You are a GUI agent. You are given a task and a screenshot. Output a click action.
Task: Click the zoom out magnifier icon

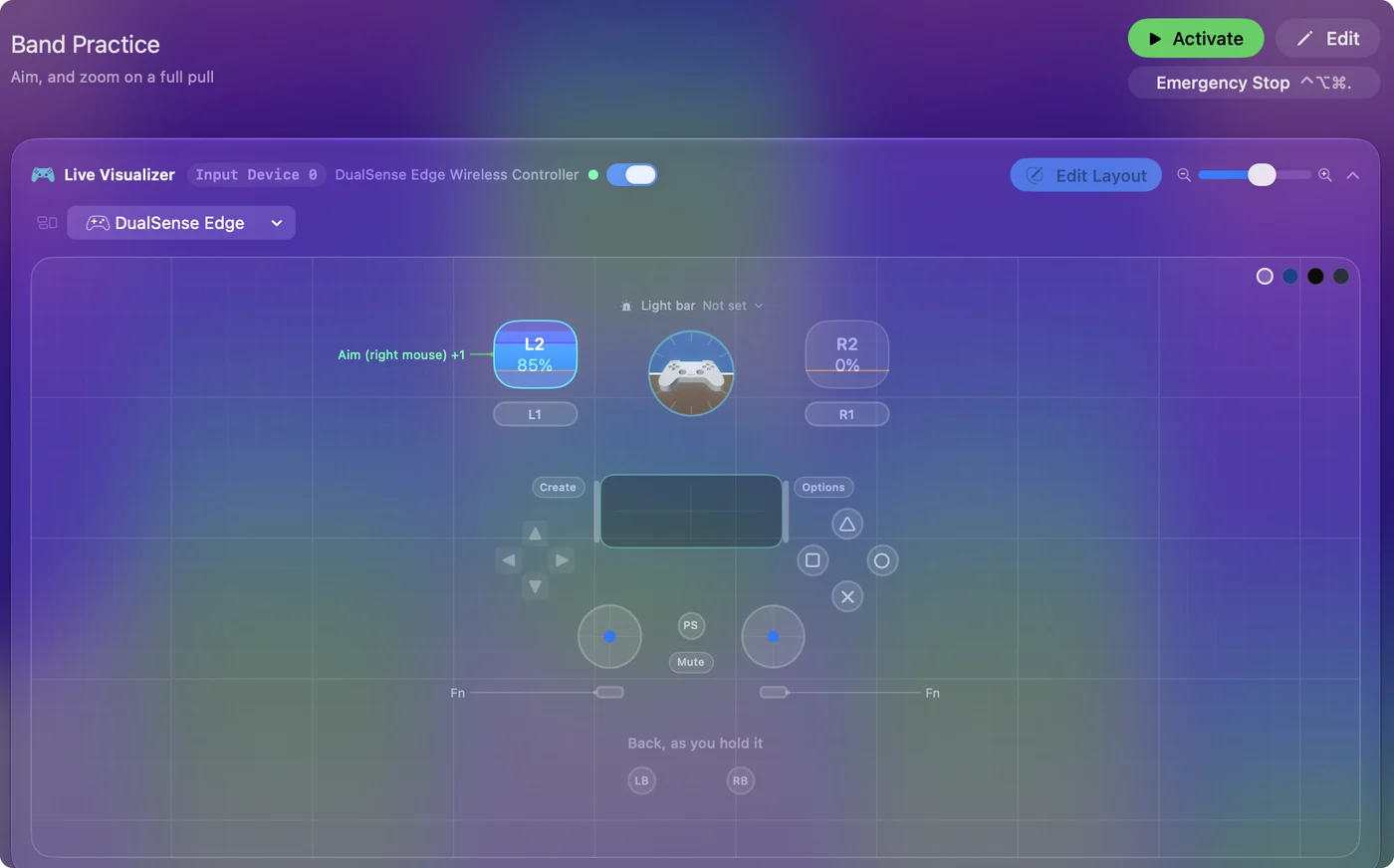1184,175
